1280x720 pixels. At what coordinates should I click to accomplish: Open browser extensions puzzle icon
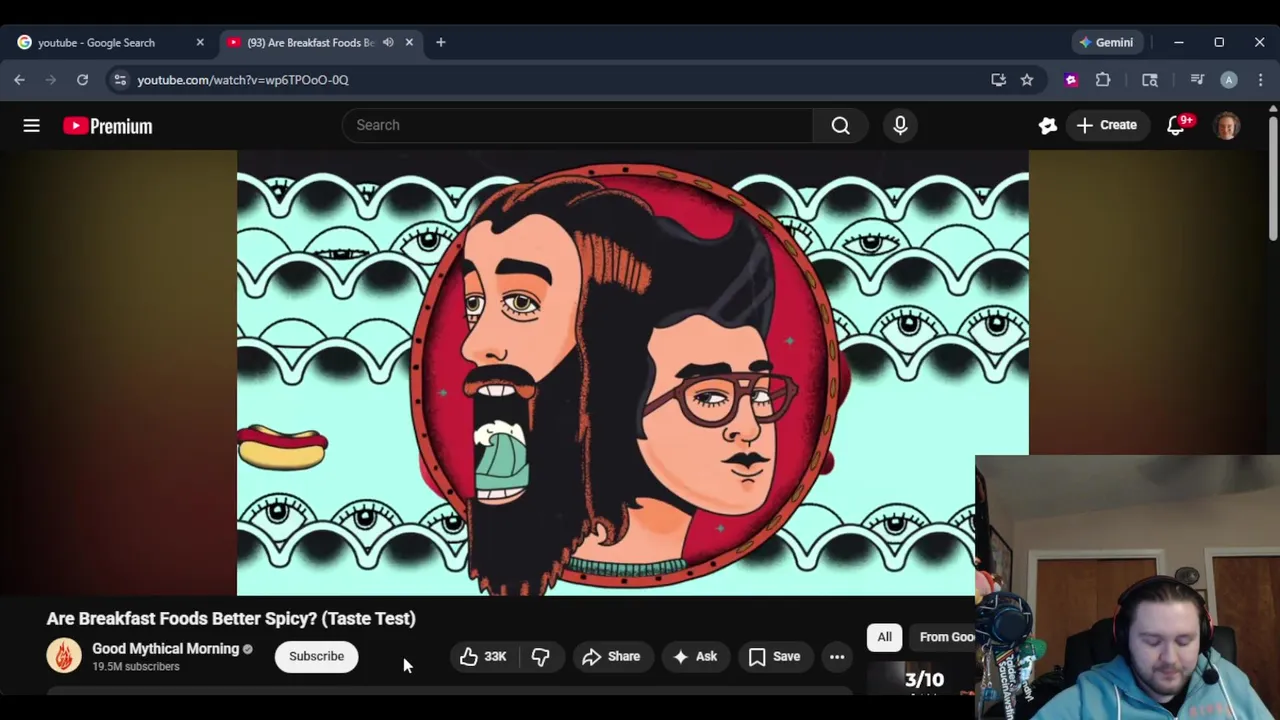pos(1103,80)
